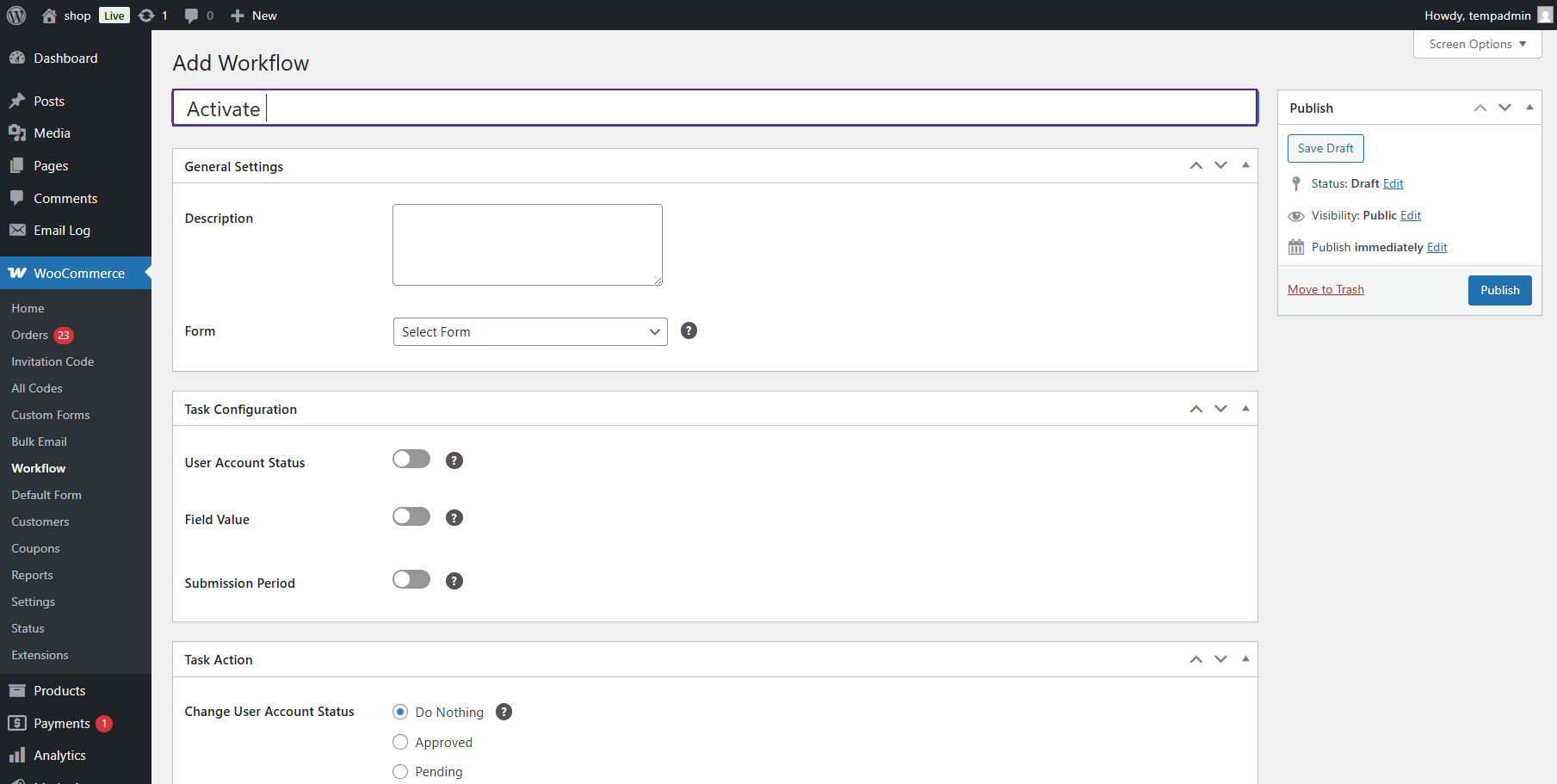Select the Approved radio option
Image resolution: width=1557 pixels, height=784 pixels.
point(400,742)
